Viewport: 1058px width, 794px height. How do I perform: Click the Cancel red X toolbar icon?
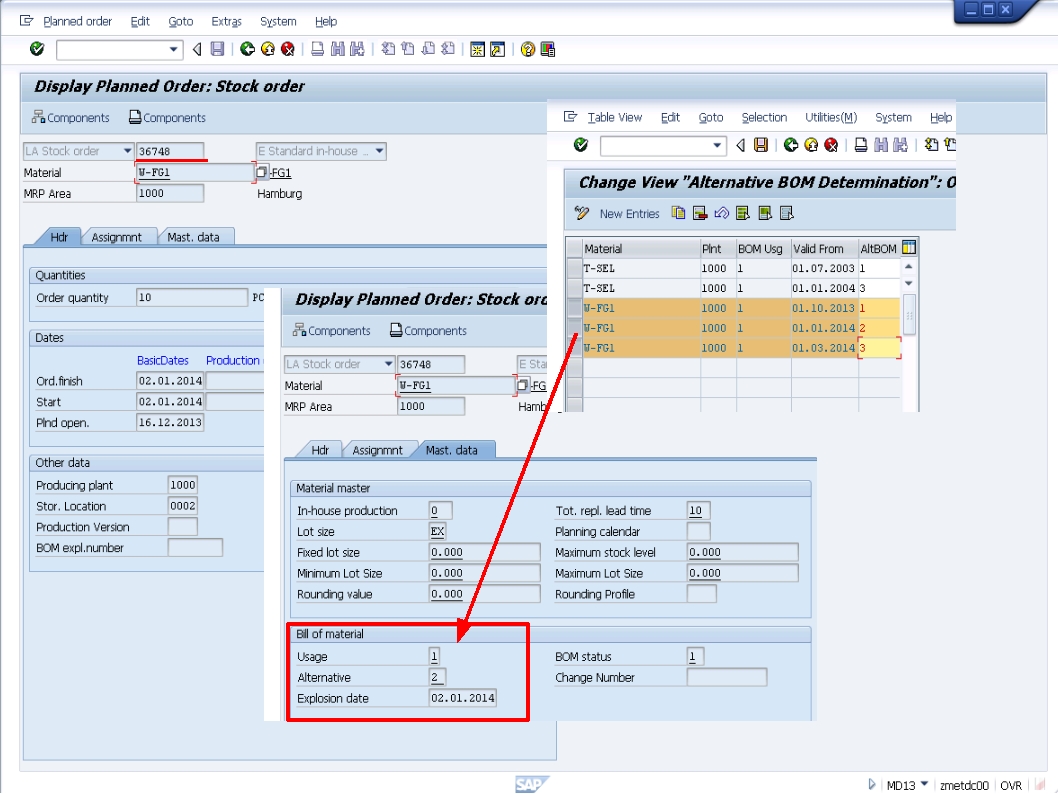(287, 47)
